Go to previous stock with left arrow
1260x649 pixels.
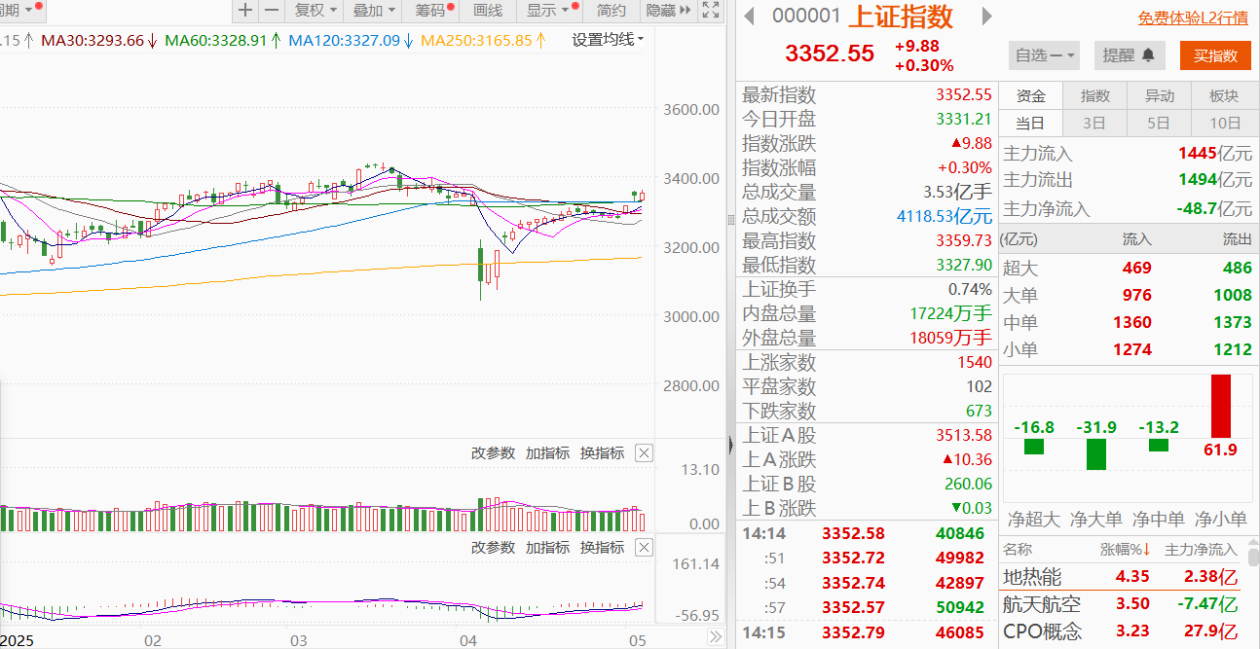point(749,16)
